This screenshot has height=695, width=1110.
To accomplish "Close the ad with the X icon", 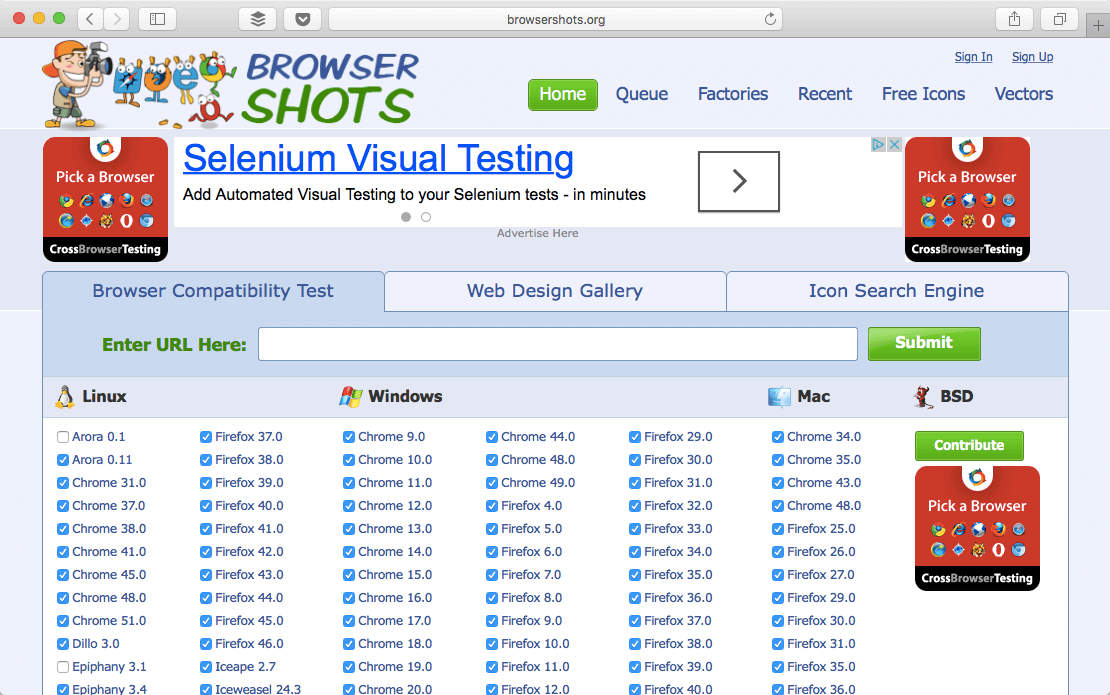I will point(894,144).
